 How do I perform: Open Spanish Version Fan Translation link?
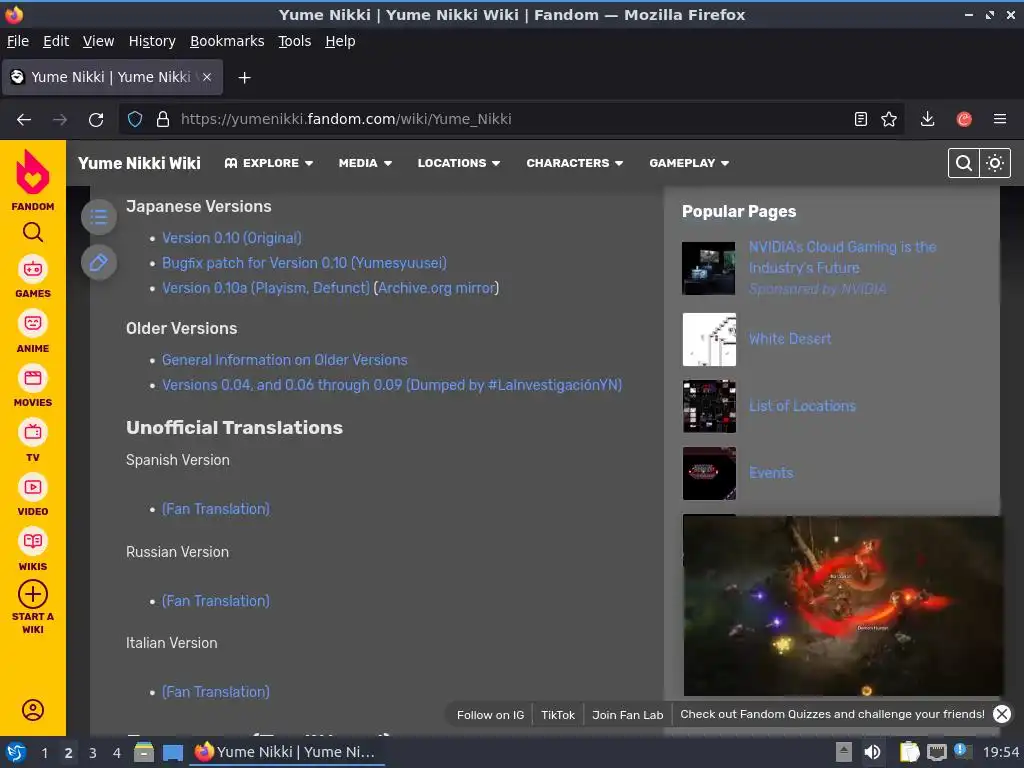pyautogui.click(x=216, y=509)
